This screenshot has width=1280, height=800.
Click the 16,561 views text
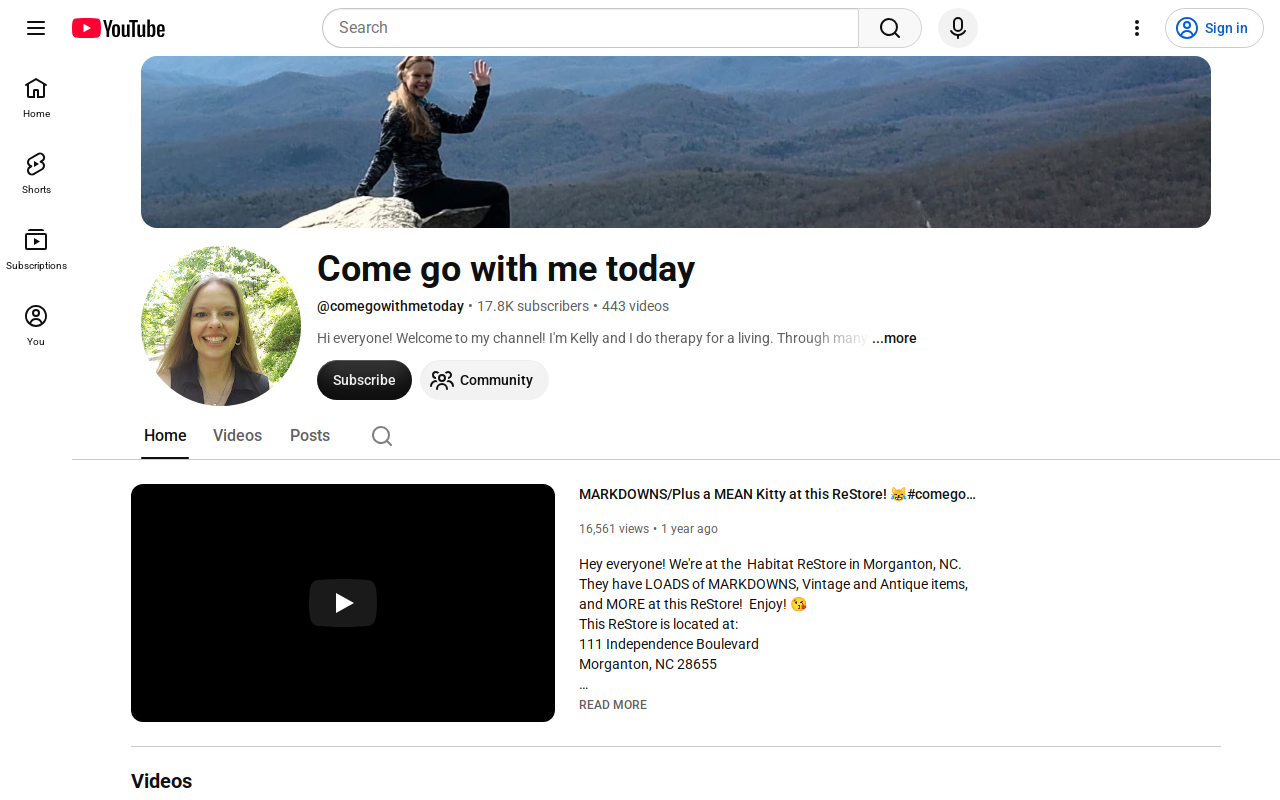(x=614, y=529)
